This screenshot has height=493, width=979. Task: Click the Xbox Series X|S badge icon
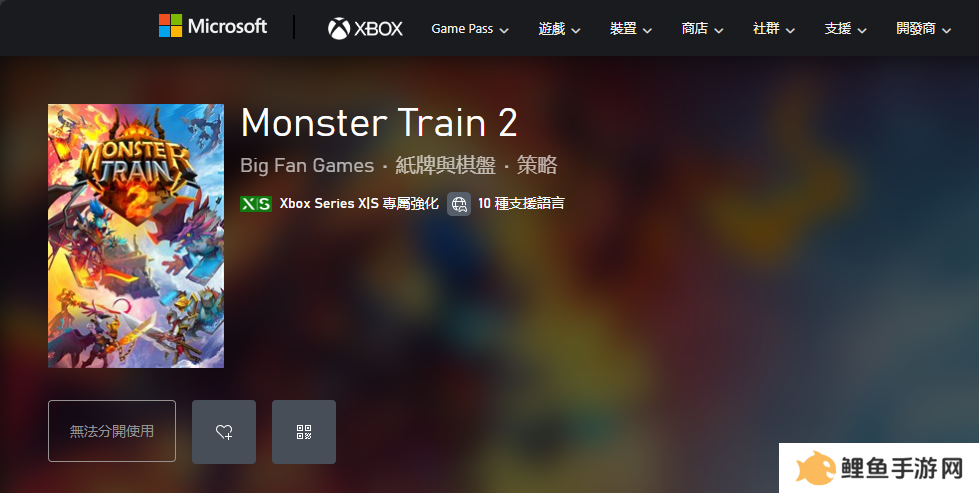[256, 204]
